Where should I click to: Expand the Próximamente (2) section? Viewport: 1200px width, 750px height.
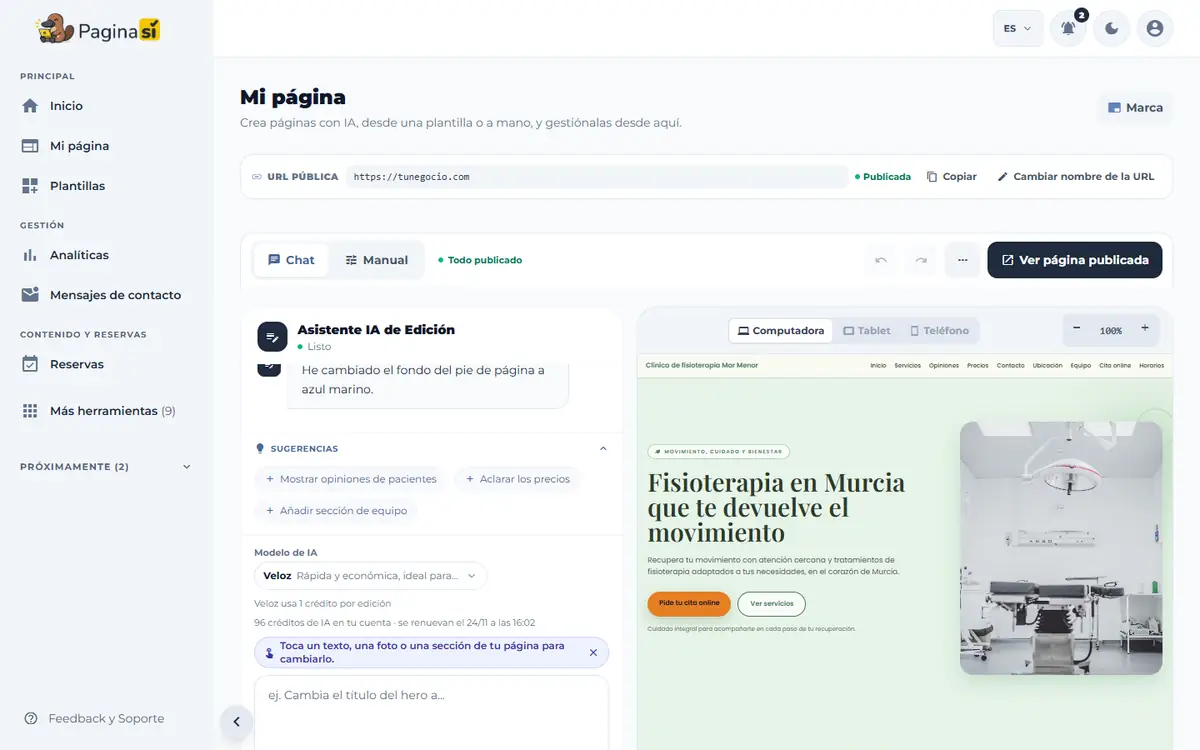(106, 467)
